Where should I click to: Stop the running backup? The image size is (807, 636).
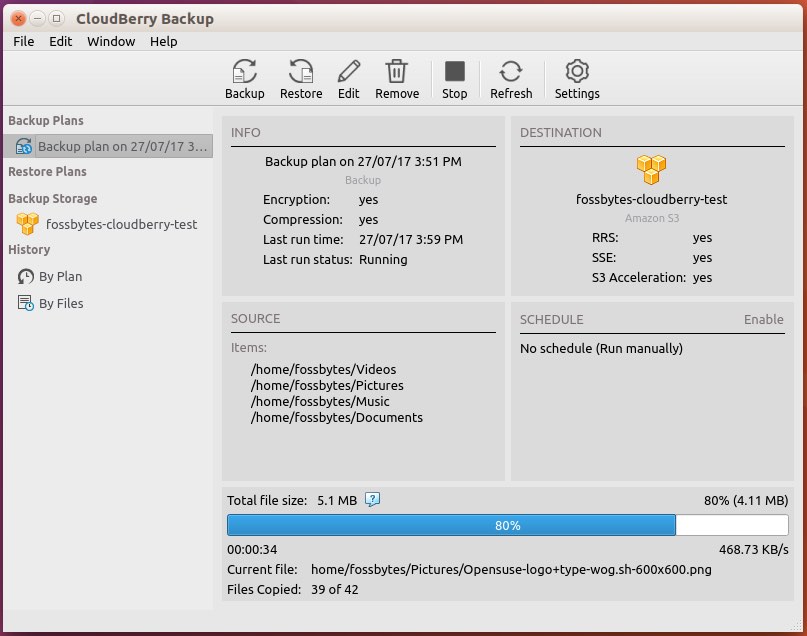(x=454, y=79)
